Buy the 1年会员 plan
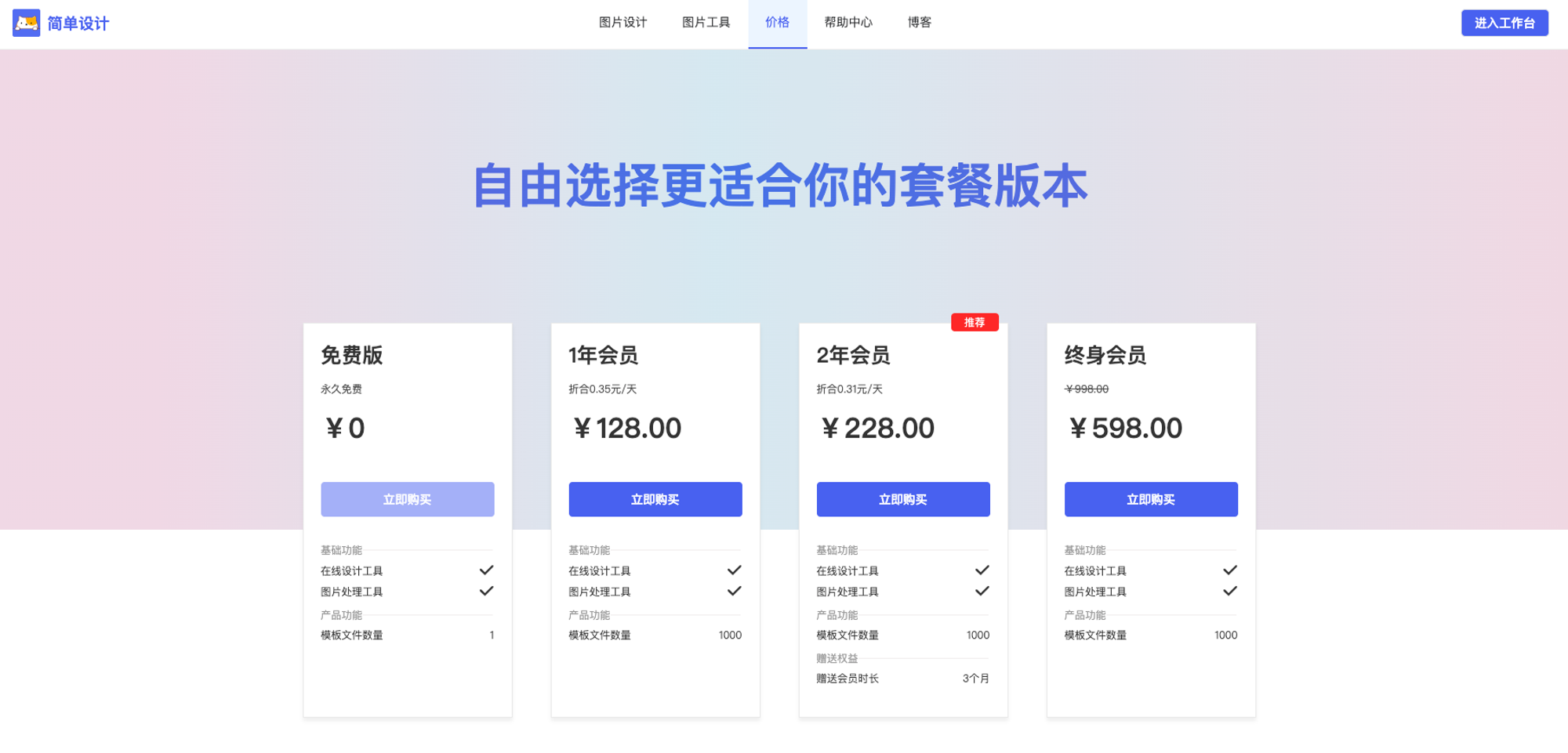The height and width of the screenshot is (753, 1568). pos(655,499)
